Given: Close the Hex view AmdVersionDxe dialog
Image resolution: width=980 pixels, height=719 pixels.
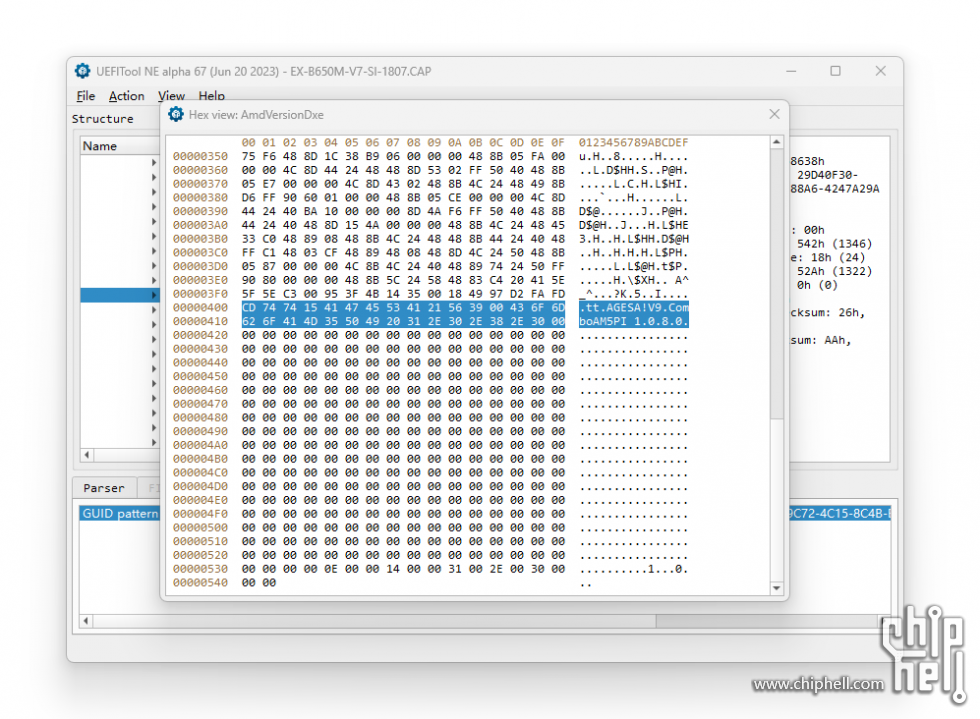Looking at the screenshot, I should tap(774, 114).
